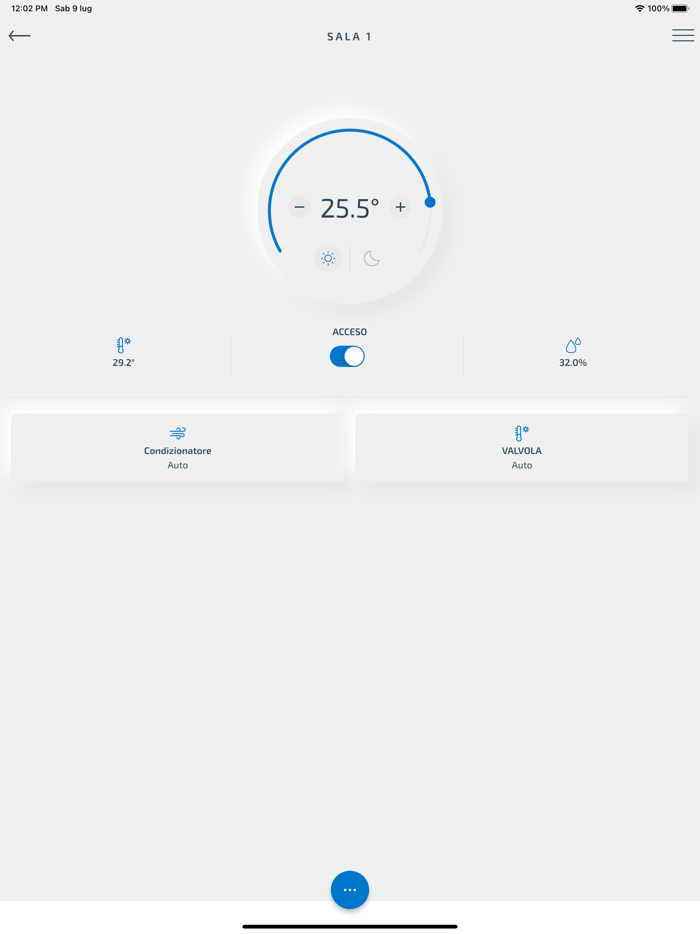Click the battery status icon
Viewport: 700px width, 934px height.
[x=681, y=8]
